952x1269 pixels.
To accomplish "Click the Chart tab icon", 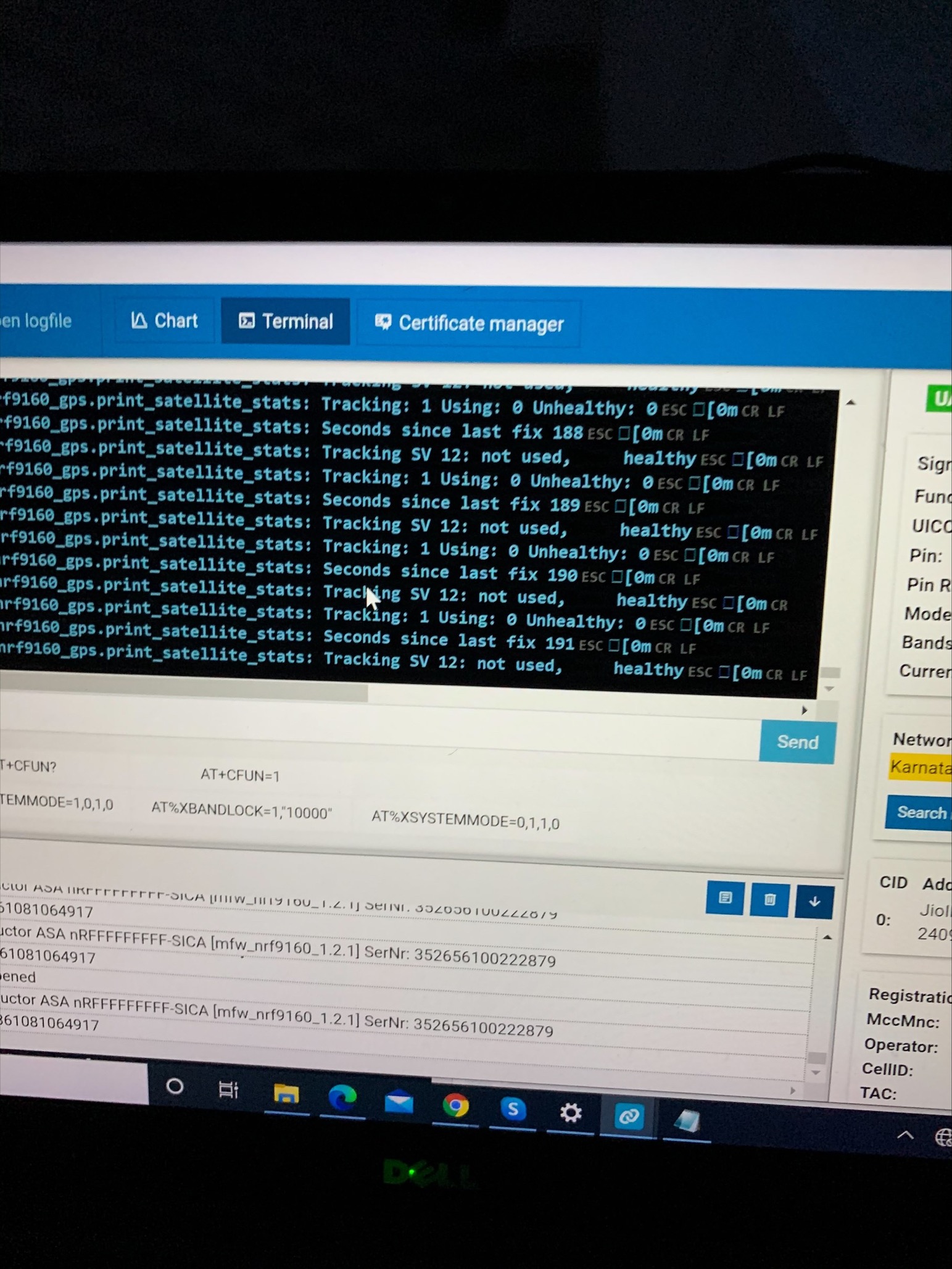I will (x=139, y=320).
